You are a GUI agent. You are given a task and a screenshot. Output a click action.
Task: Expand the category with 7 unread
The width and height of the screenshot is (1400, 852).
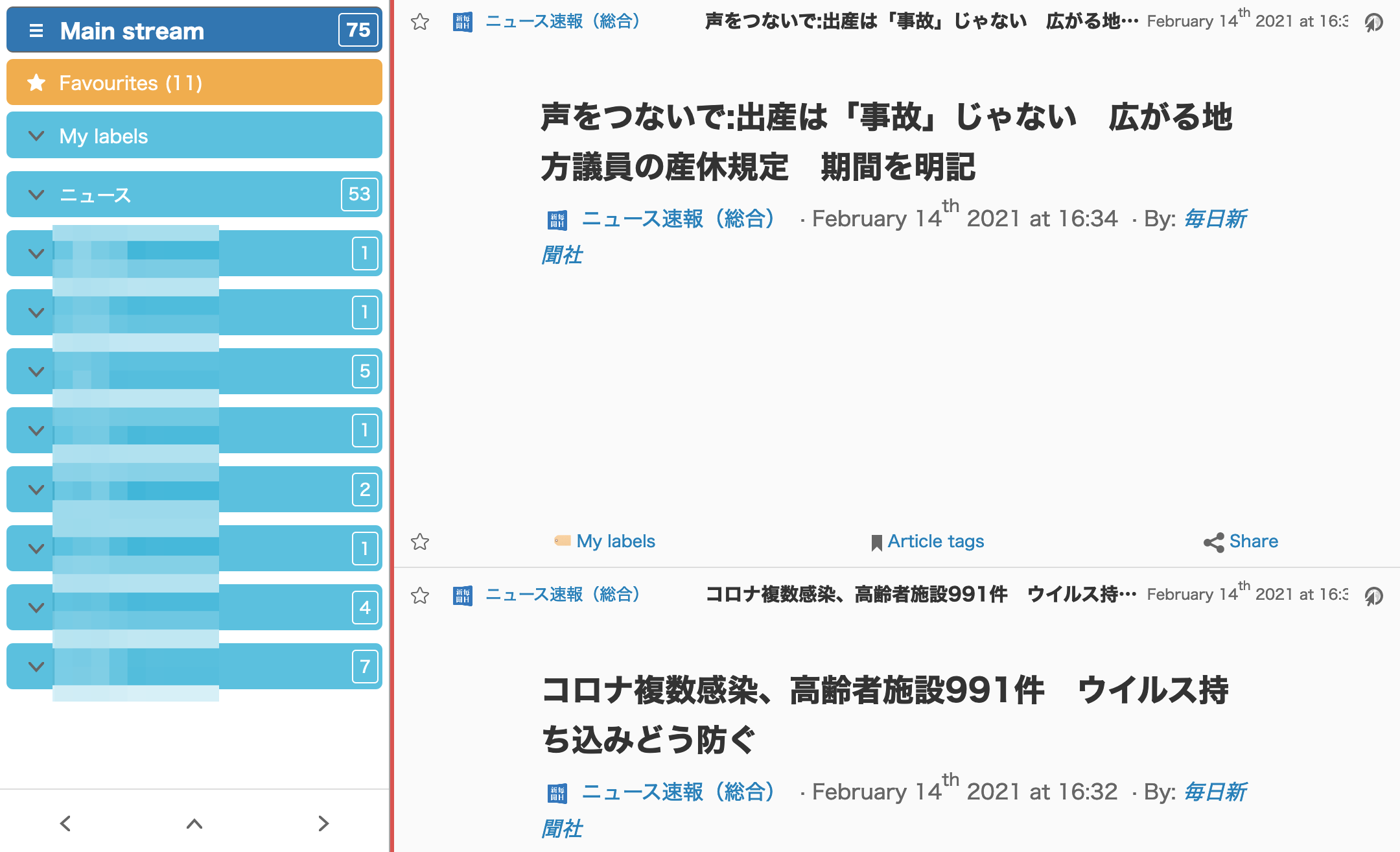tap(36, 667)
